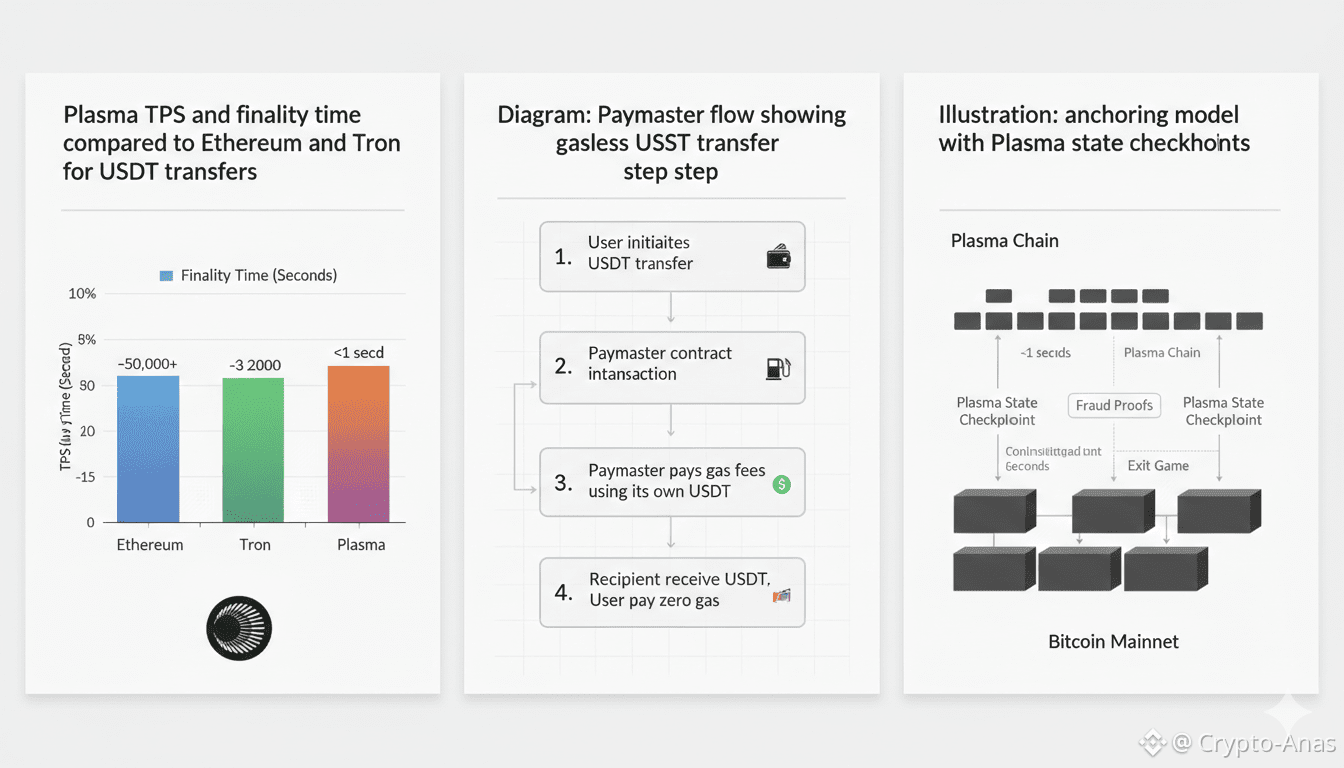This screenshot has width=1344, height=768.
Task: Click the black circular Plasma logo
Action: point(239,628)
